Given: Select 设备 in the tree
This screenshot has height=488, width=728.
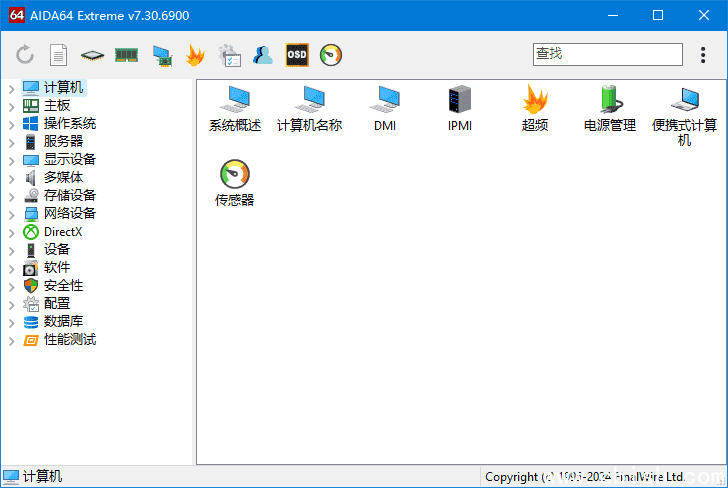Looking at the screenshot, I should tap(57, 250).
